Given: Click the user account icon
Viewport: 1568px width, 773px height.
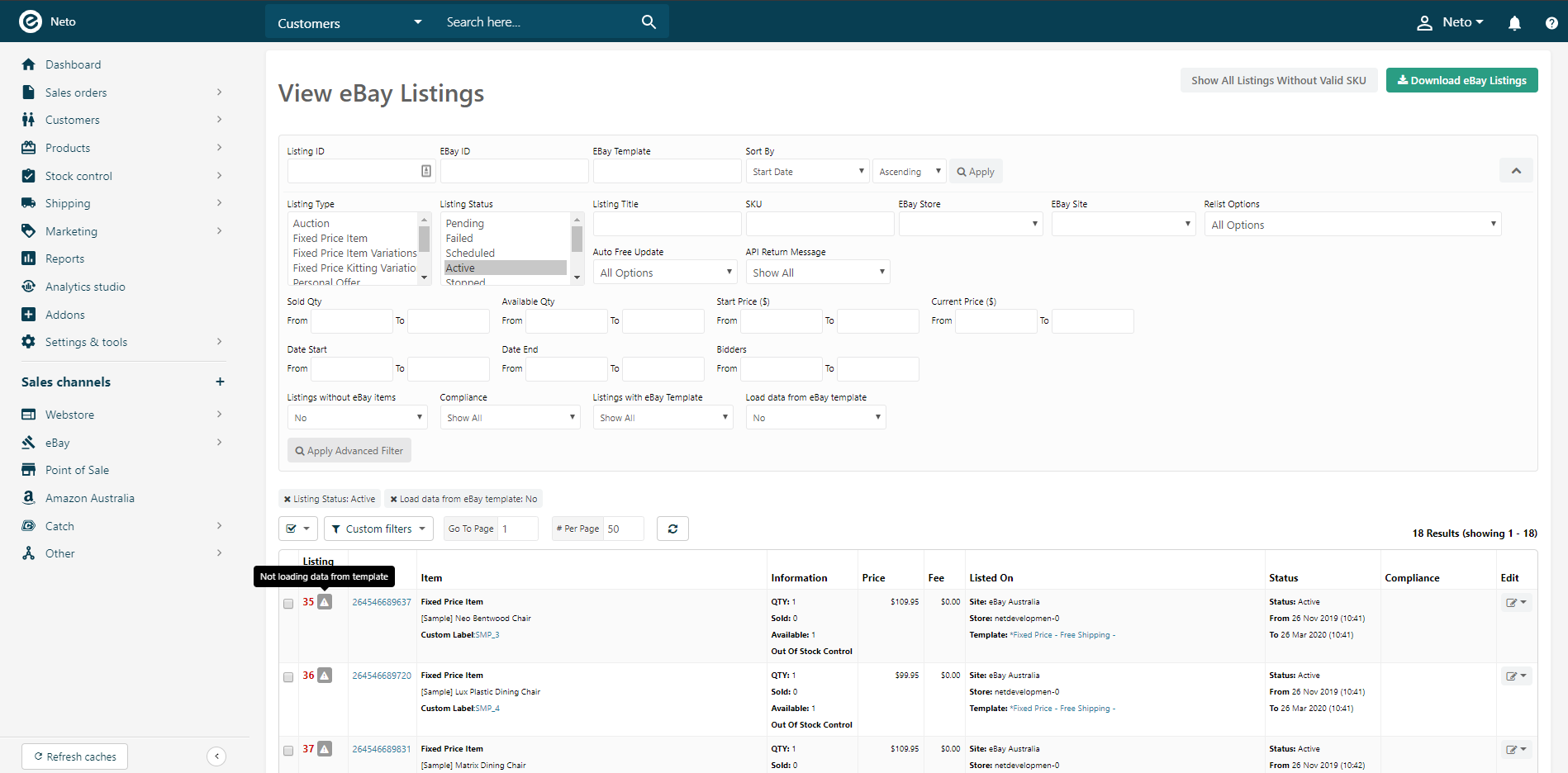Looking at the screenshot, I should (1424, 23).
